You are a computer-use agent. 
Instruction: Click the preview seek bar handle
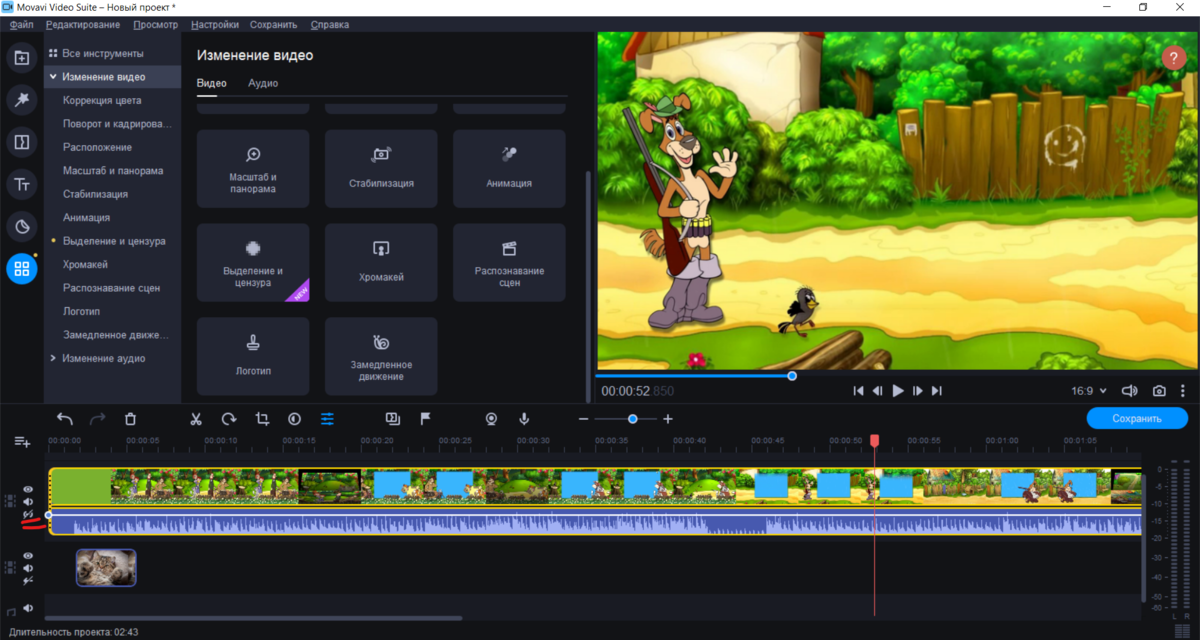(x=792, y=376)
